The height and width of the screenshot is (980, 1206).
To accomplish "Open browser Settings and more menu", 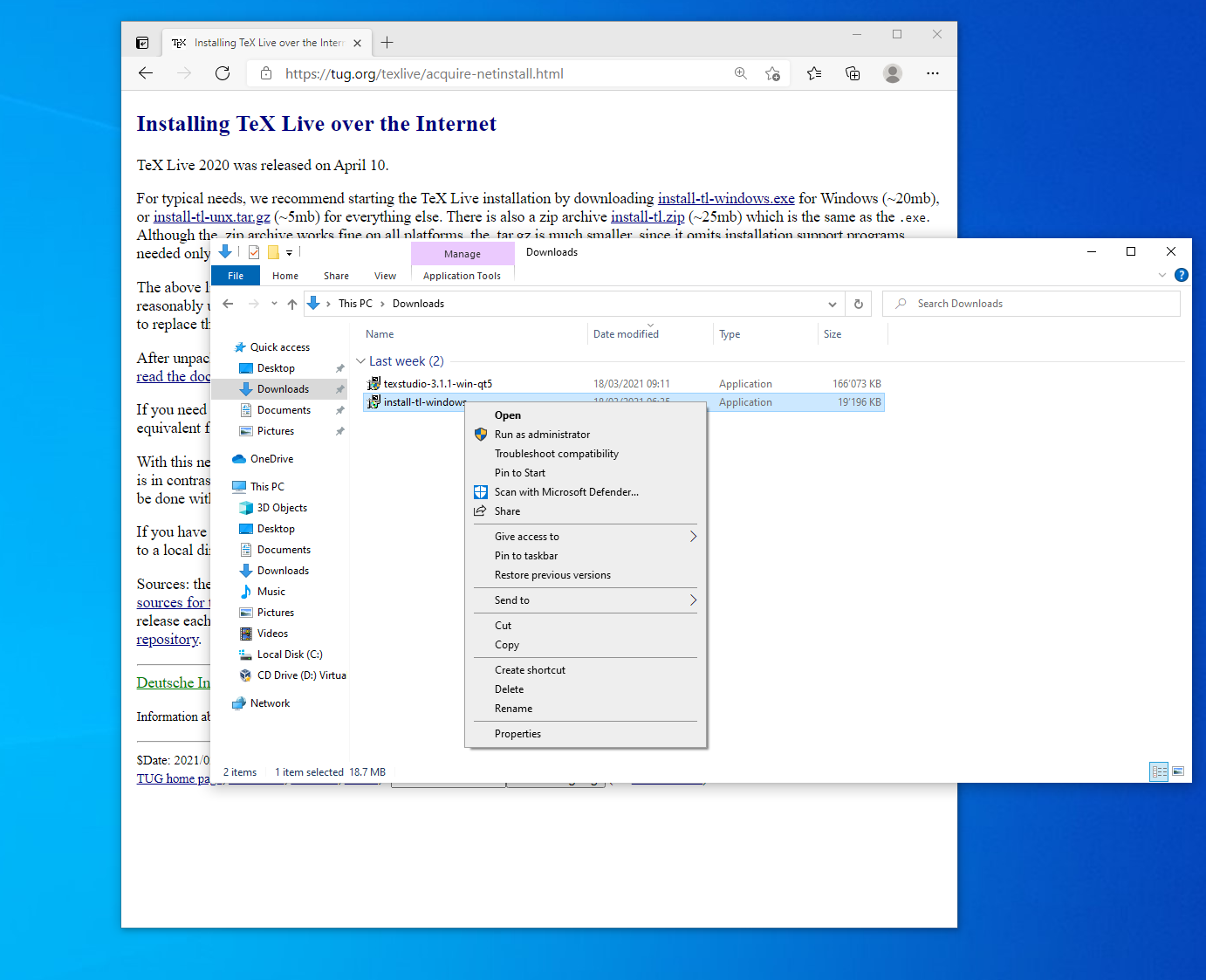I will coord(933,73).
